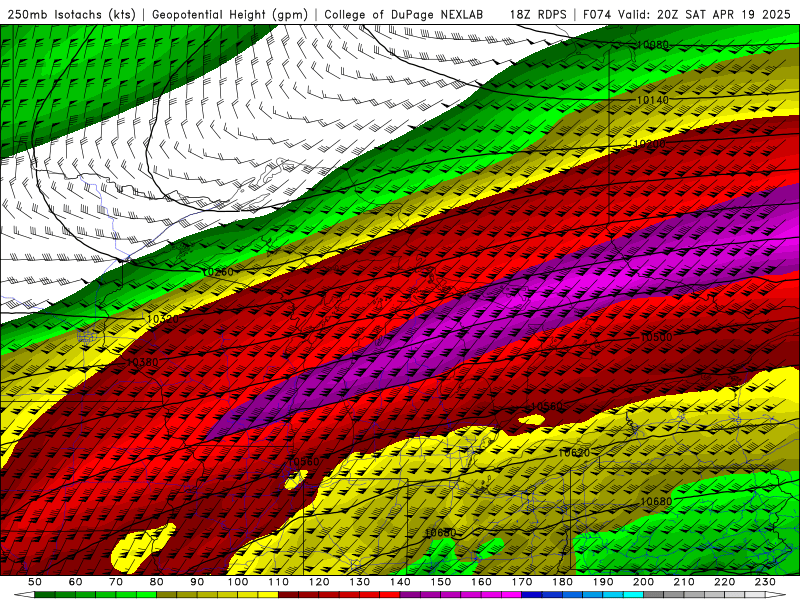Click the 50 value on color scale
Image resolution: width=800 pixels, height=600 pixels.
[35, 582]
